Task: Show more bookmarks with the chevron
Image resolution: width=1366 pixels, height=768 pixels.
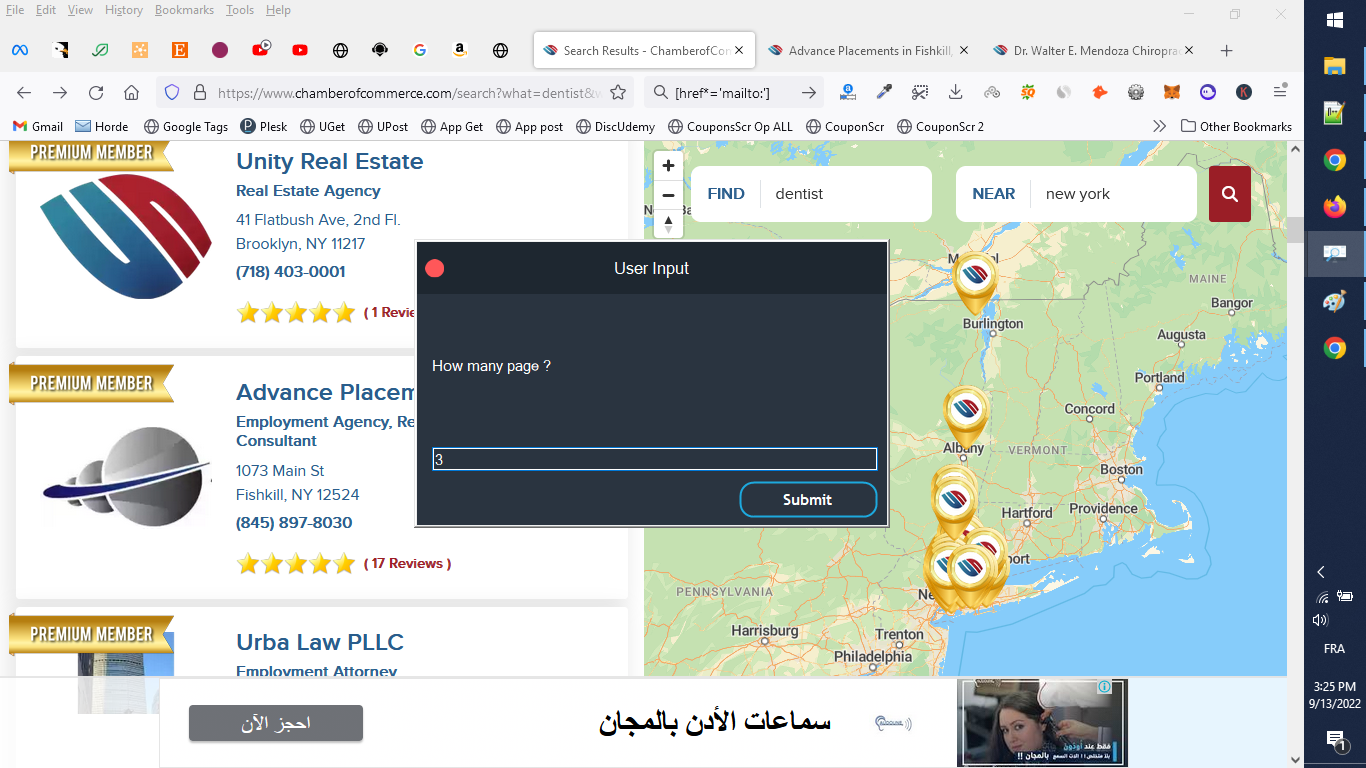Action: 1159,126
